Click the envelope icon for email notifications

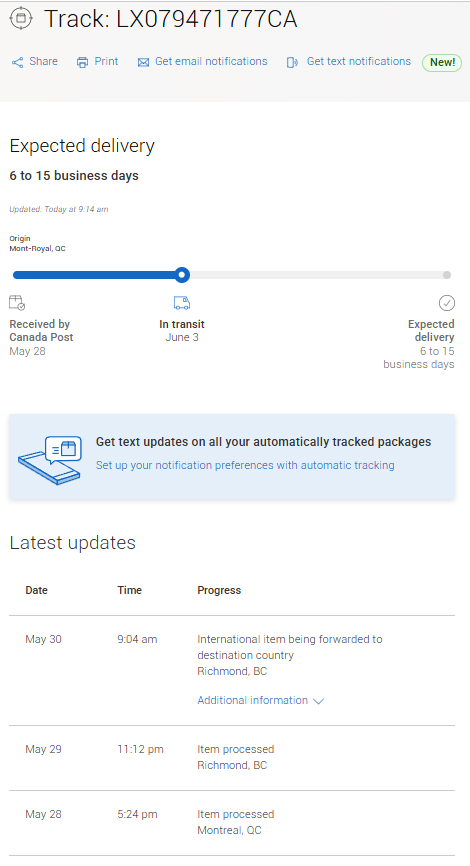click(x=144, y=62)
